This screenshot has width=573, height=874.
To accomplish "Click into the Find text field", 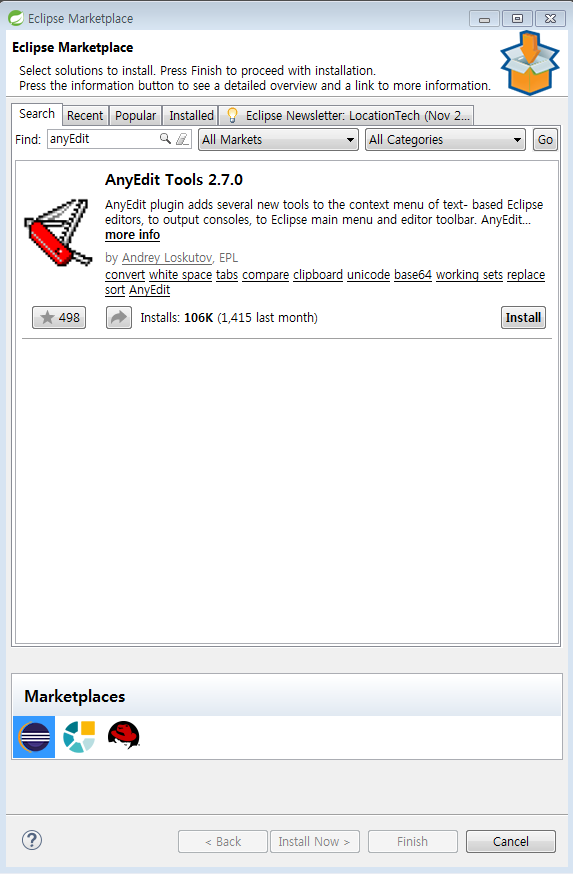I will coord(103,139).
